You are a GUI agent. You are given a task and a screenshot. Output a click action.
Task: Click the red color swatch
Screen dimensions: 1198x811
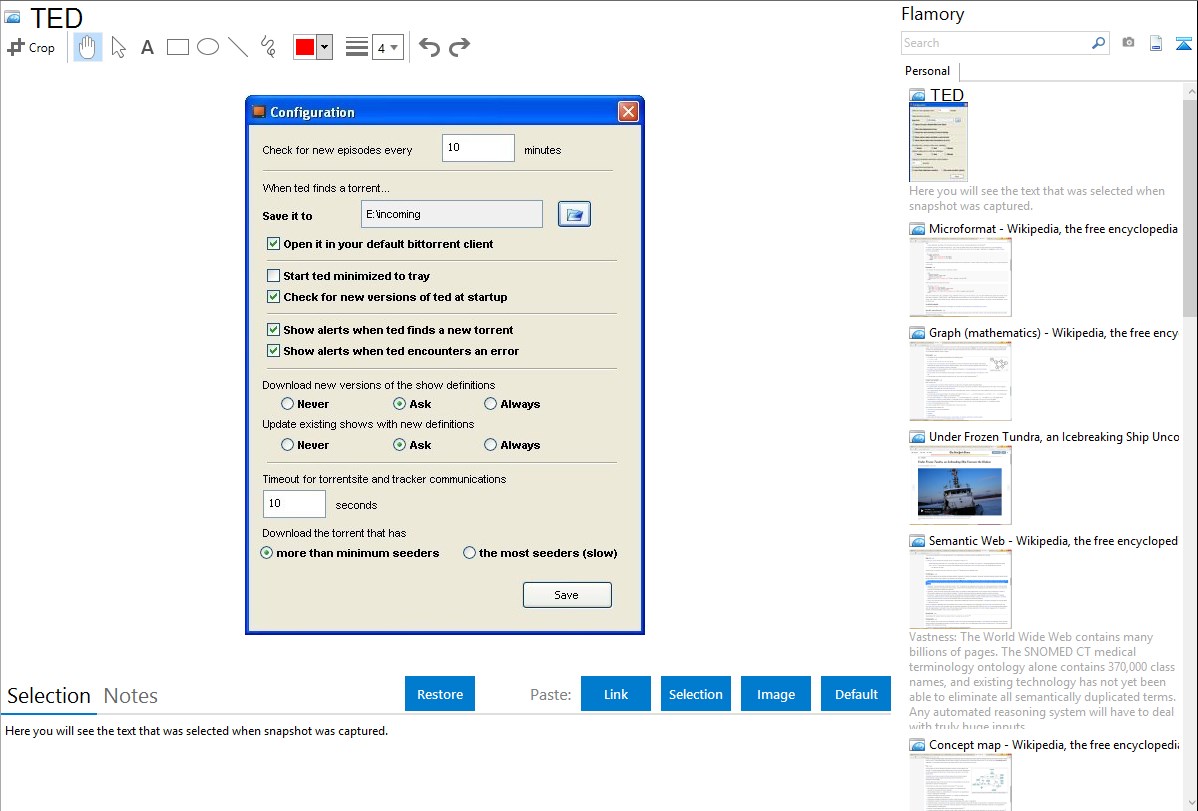(x=305, y=47)
